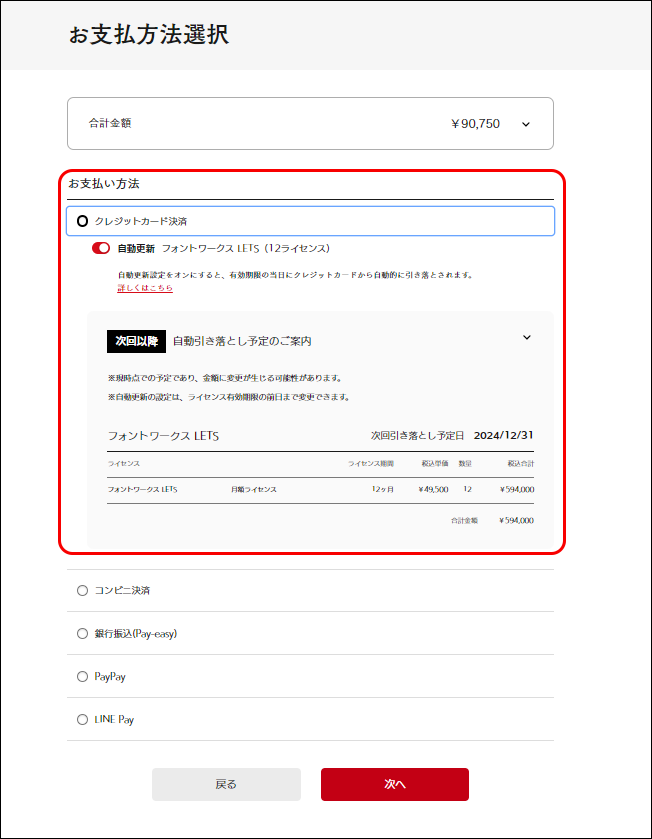Click the お支払方法選択 page heading
The height and width of the screenshot is (839, 652).
149,35
